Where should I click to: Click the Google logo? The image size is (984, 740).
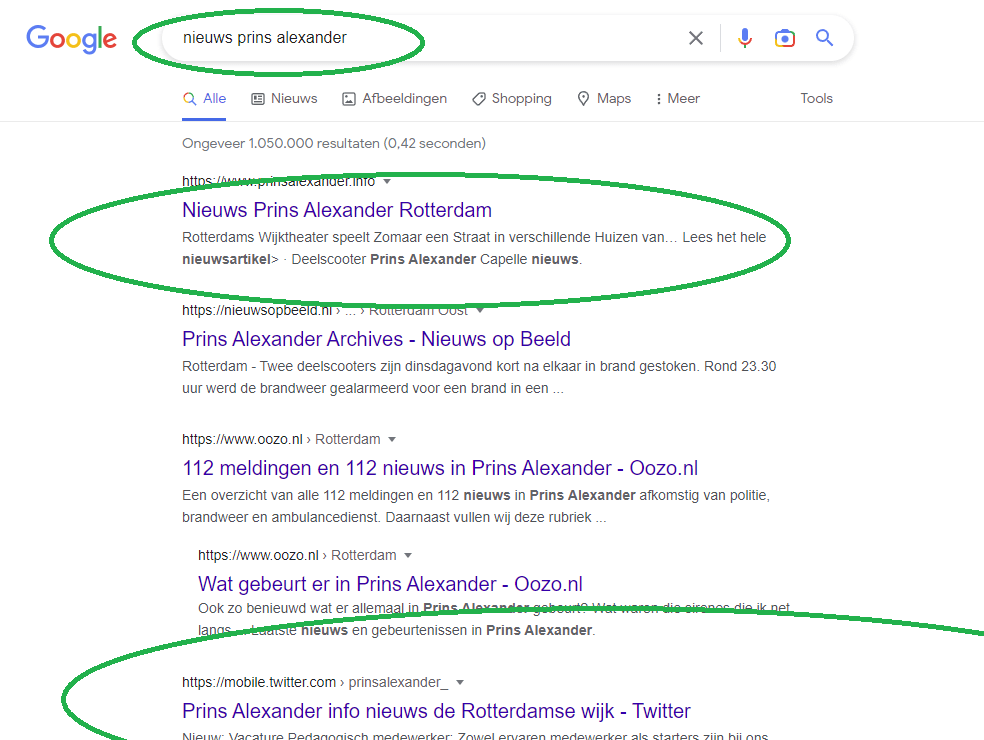[x=71, y=39]
